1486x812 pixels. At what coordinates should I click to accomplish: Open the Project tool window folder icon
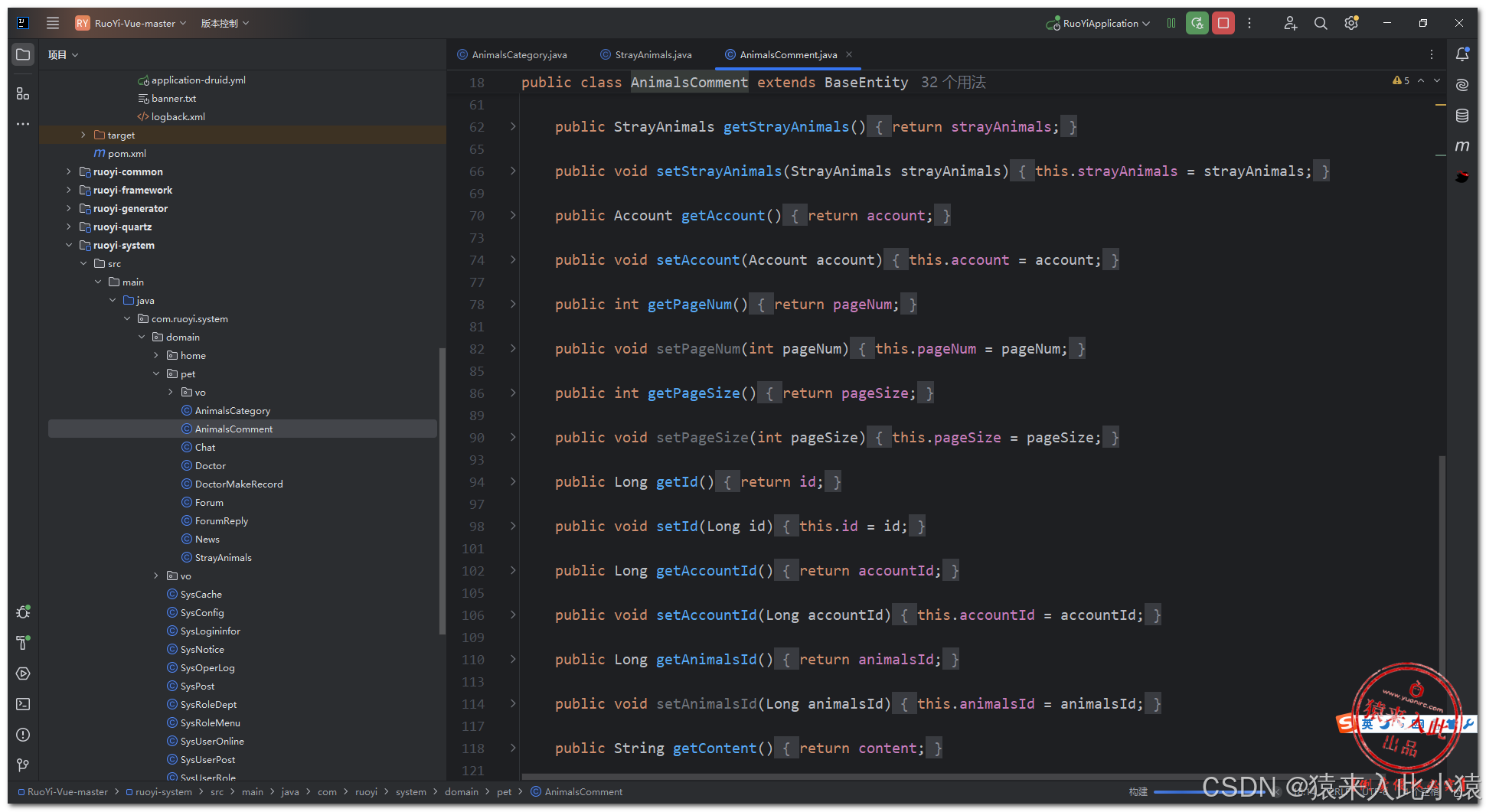coord(23,54)
